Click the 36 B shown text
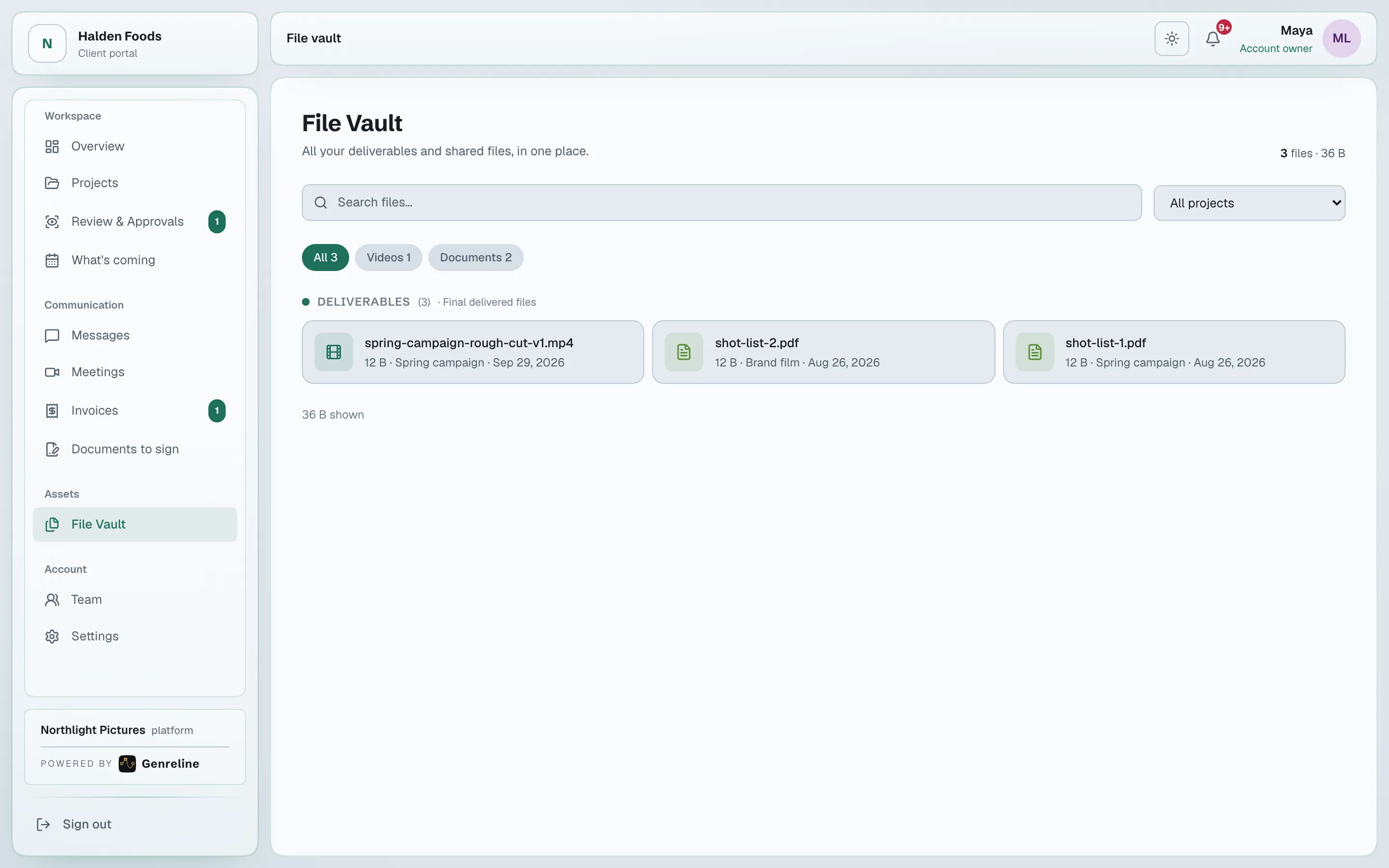 tap(333, 415)
